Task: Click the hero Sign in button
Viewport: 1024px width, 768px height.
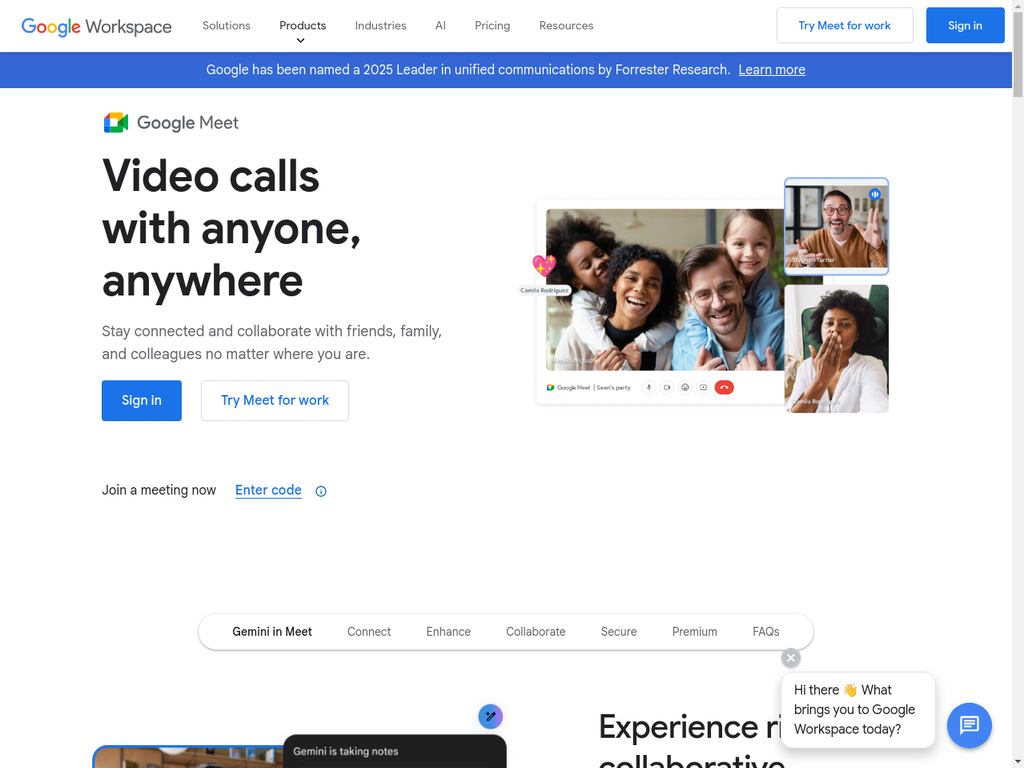Action: click(x=142, y=400)
